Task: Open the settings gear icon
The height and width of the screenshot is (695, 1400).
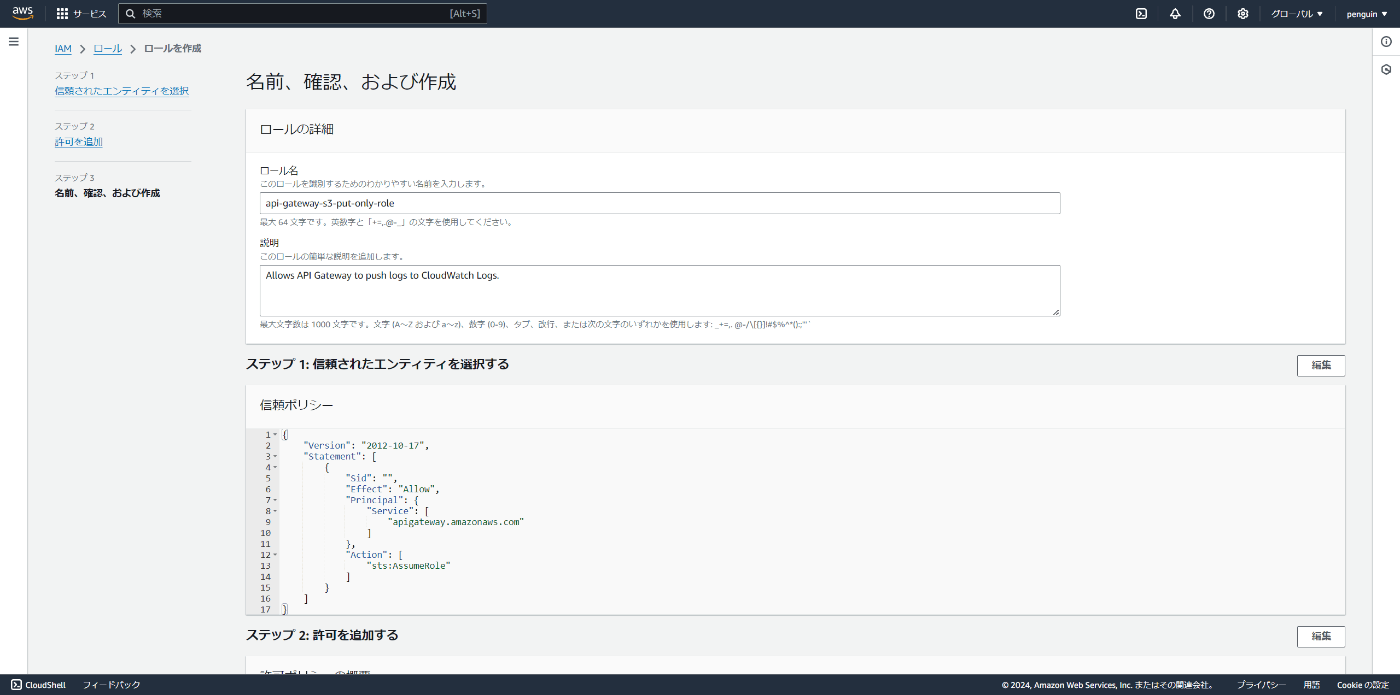Action: pos(1243,14)
